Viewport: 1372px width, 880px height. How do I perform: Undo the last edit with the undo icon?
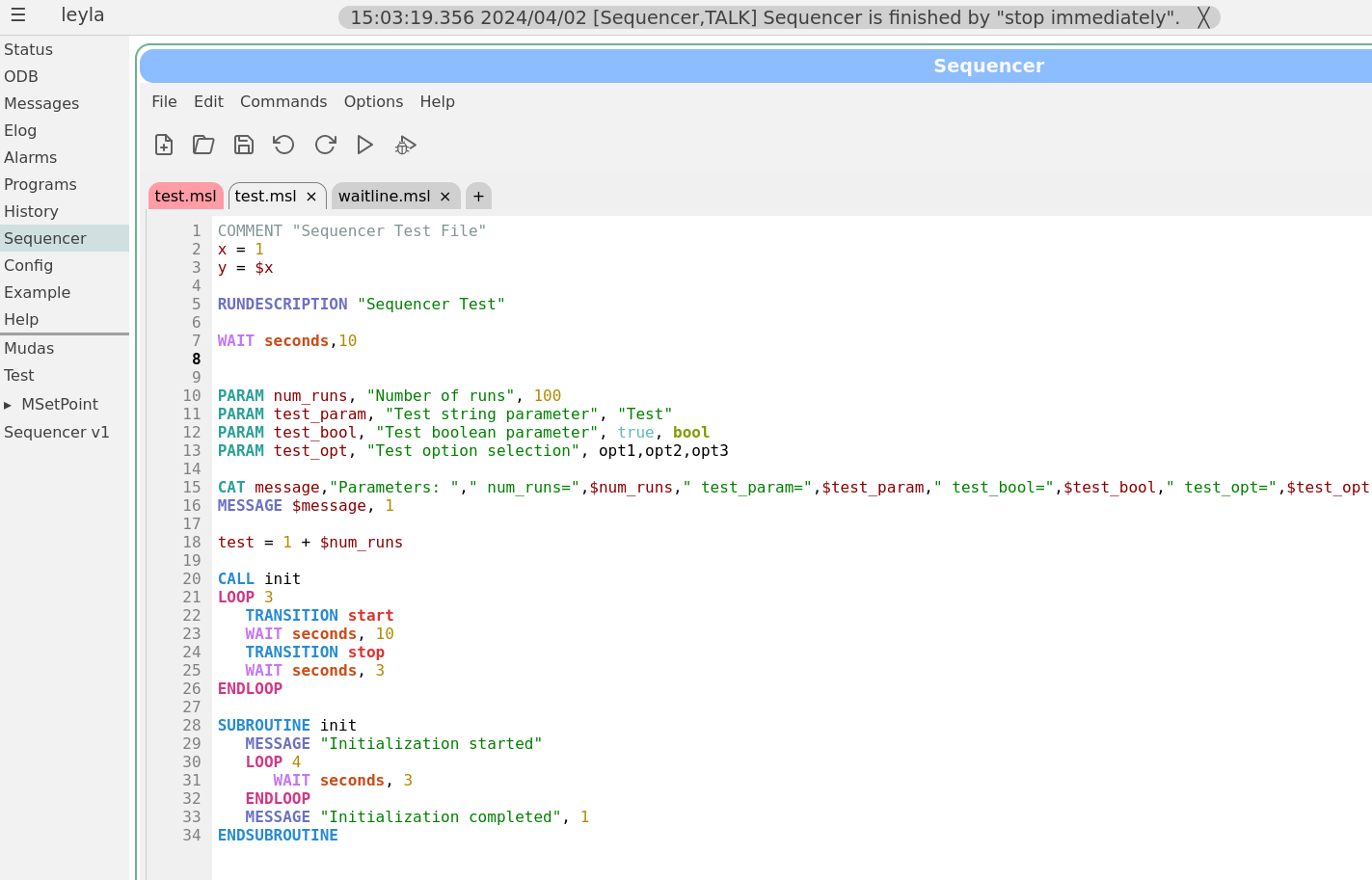coord(283,145)
